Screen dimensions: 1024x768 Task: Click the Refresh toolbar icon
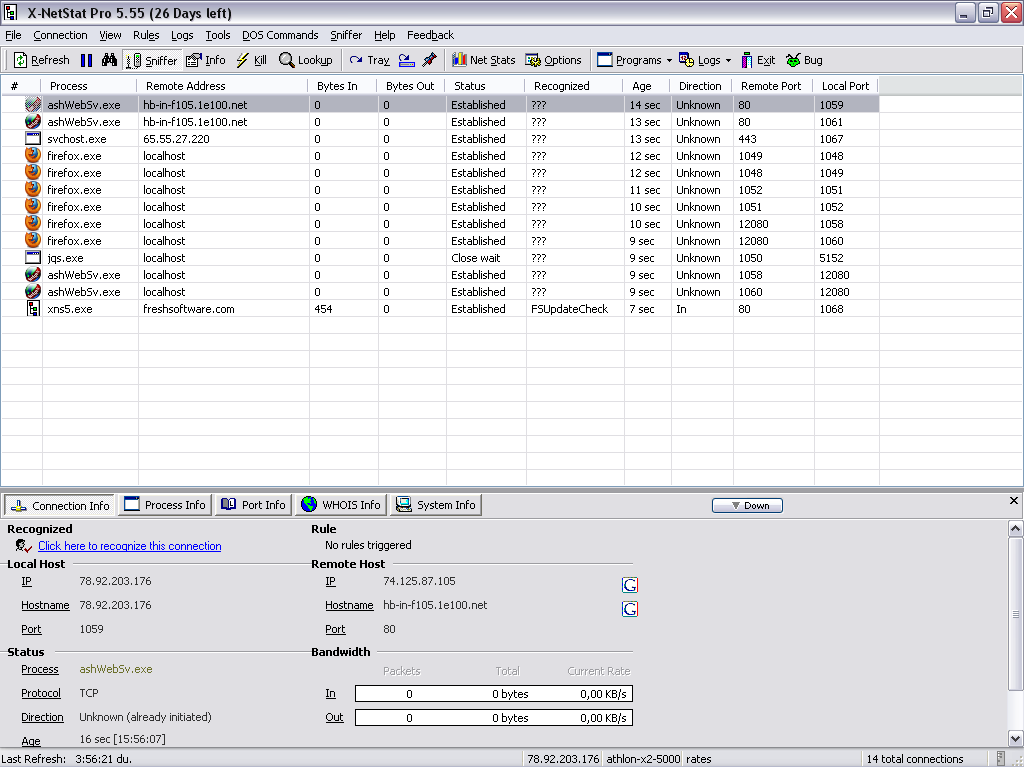pos(41,60)
